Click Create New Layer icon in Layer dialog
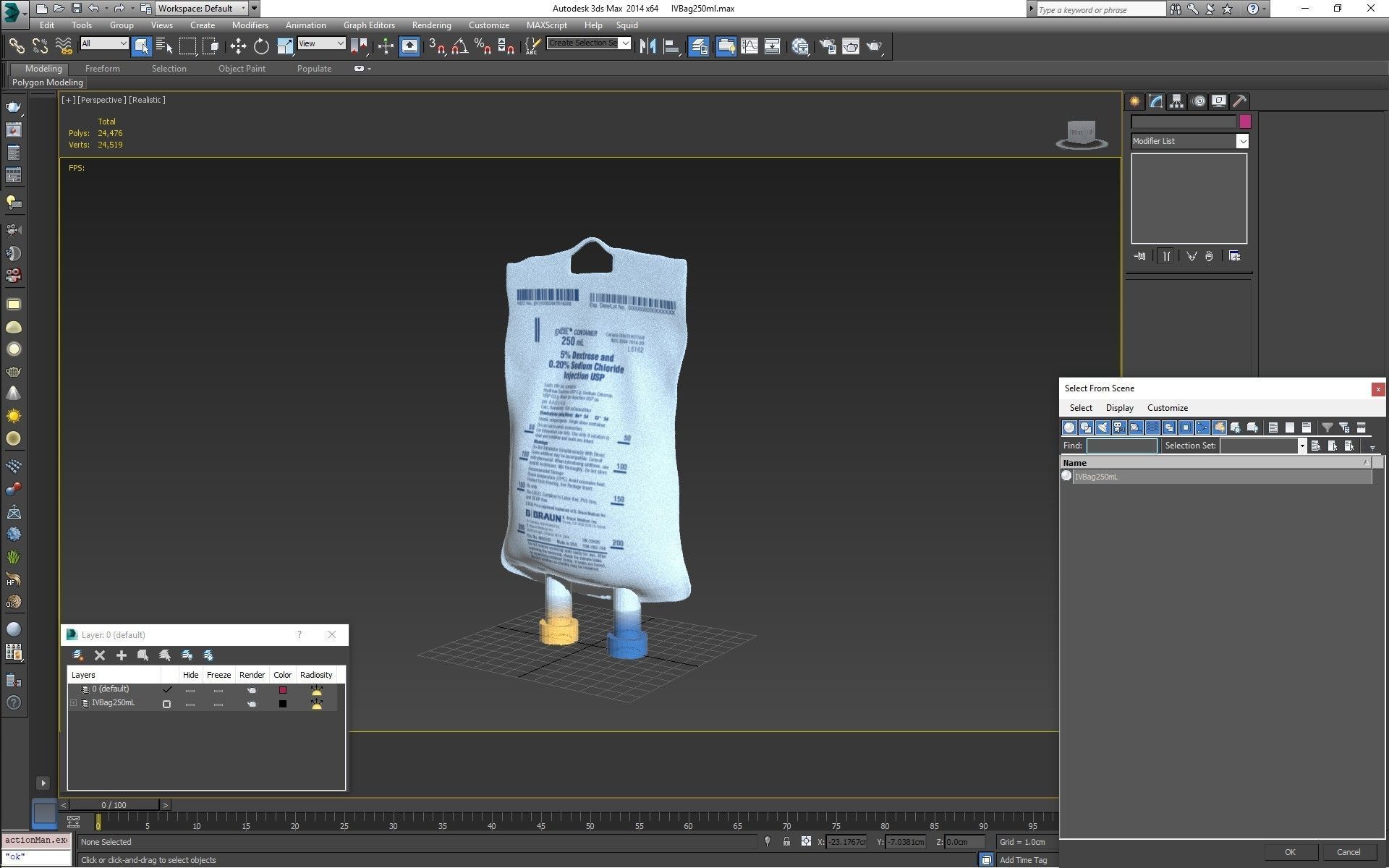Viewport: 1389px width, 868px height. tap(78, 655)
